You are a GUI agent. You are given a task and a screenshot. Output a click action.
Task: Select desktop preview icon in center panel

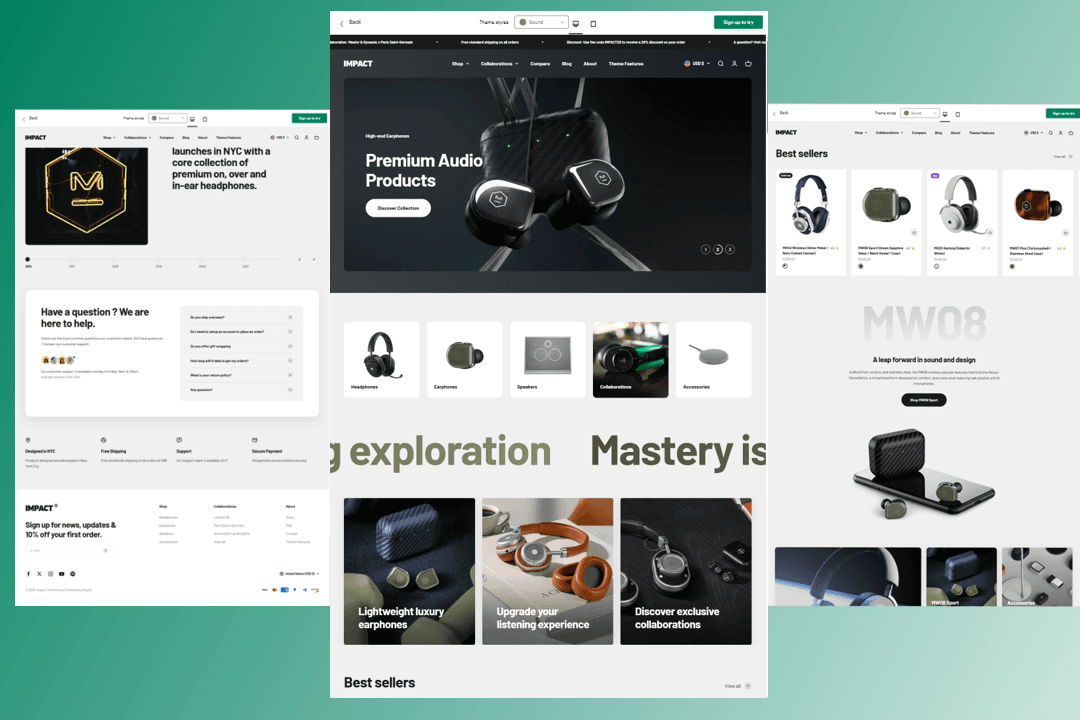coord(576,23)
